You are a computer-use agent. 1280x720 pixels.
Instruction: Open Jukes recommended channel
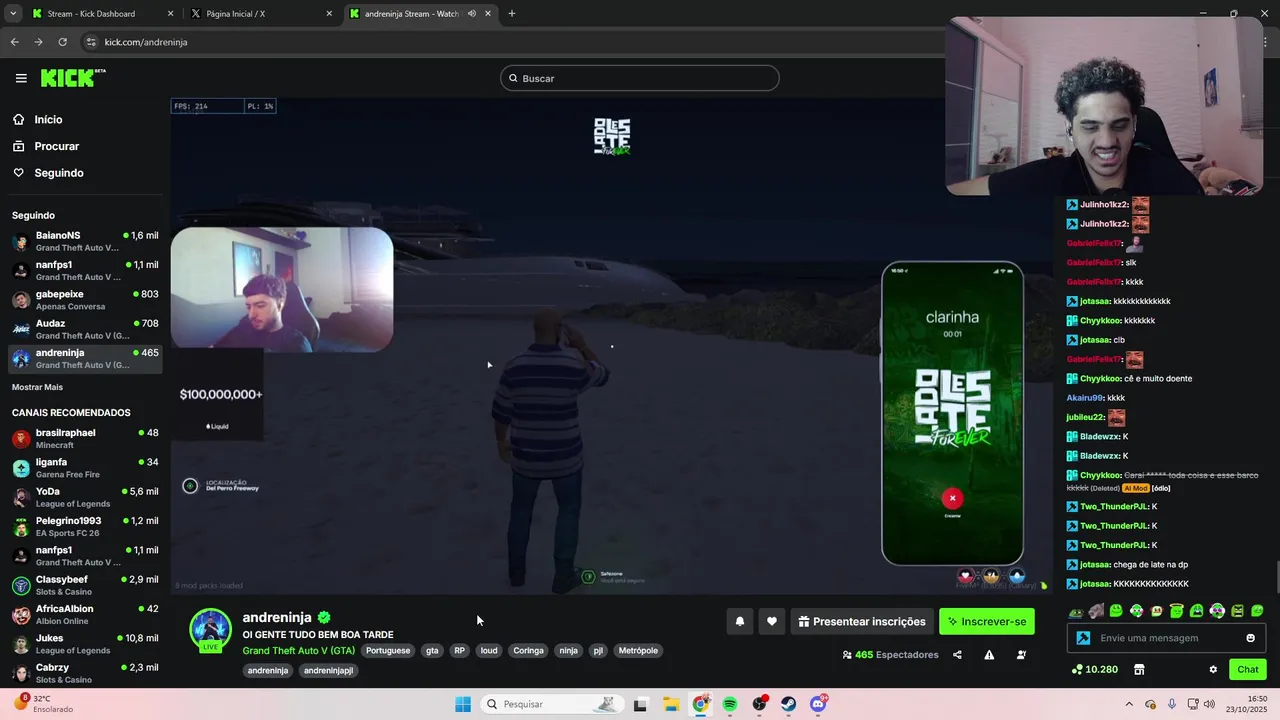pos(85,643)
